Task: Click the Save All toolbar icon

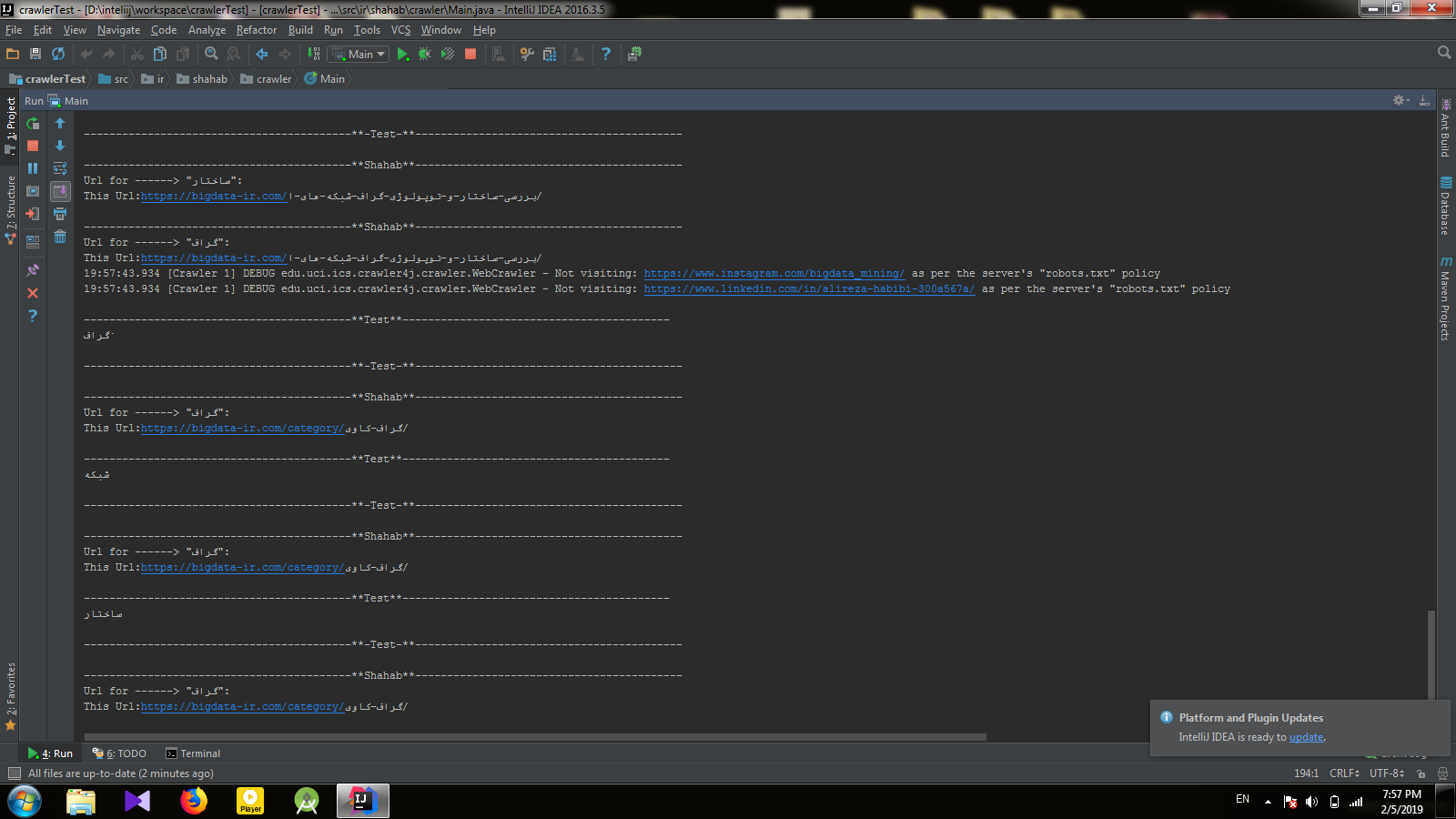Action: click(35, 54)
